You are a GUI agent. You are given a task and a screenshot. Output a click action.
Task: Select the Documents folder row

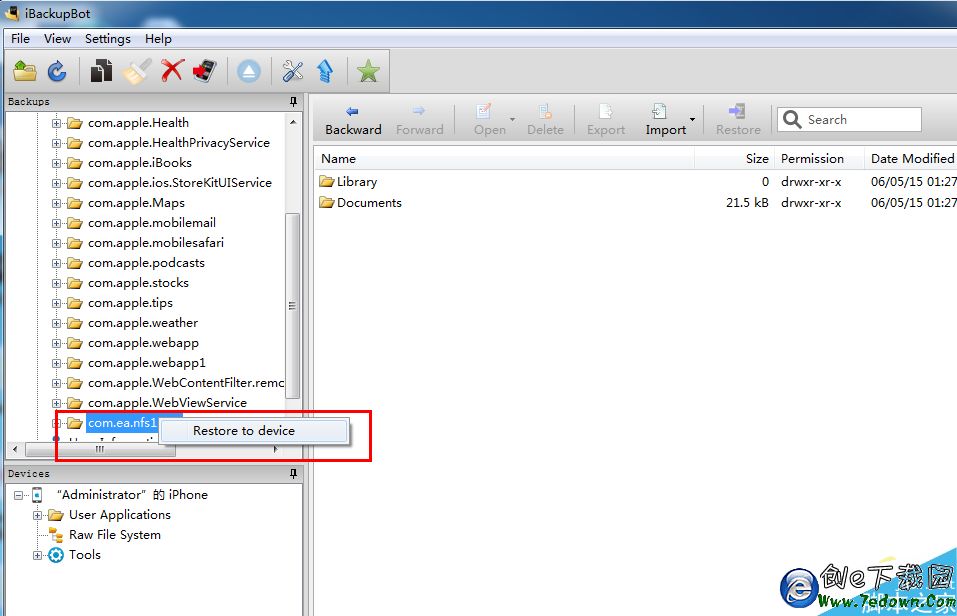[x=369, y=203]
